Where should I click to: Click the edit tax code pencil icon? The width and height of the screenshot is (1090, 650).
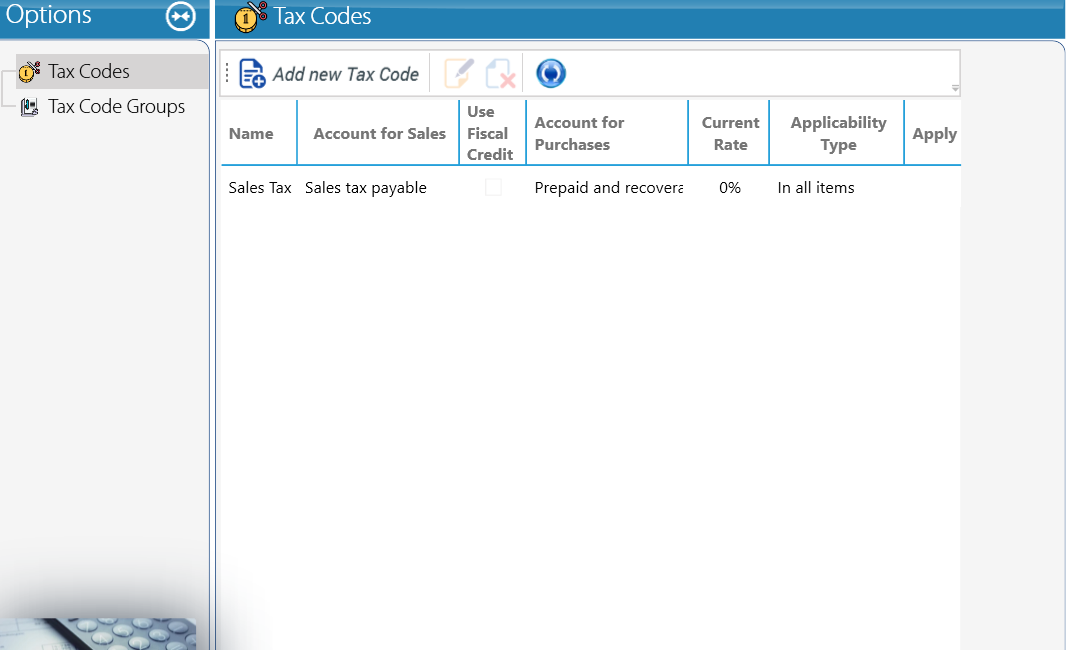(458, 73)
